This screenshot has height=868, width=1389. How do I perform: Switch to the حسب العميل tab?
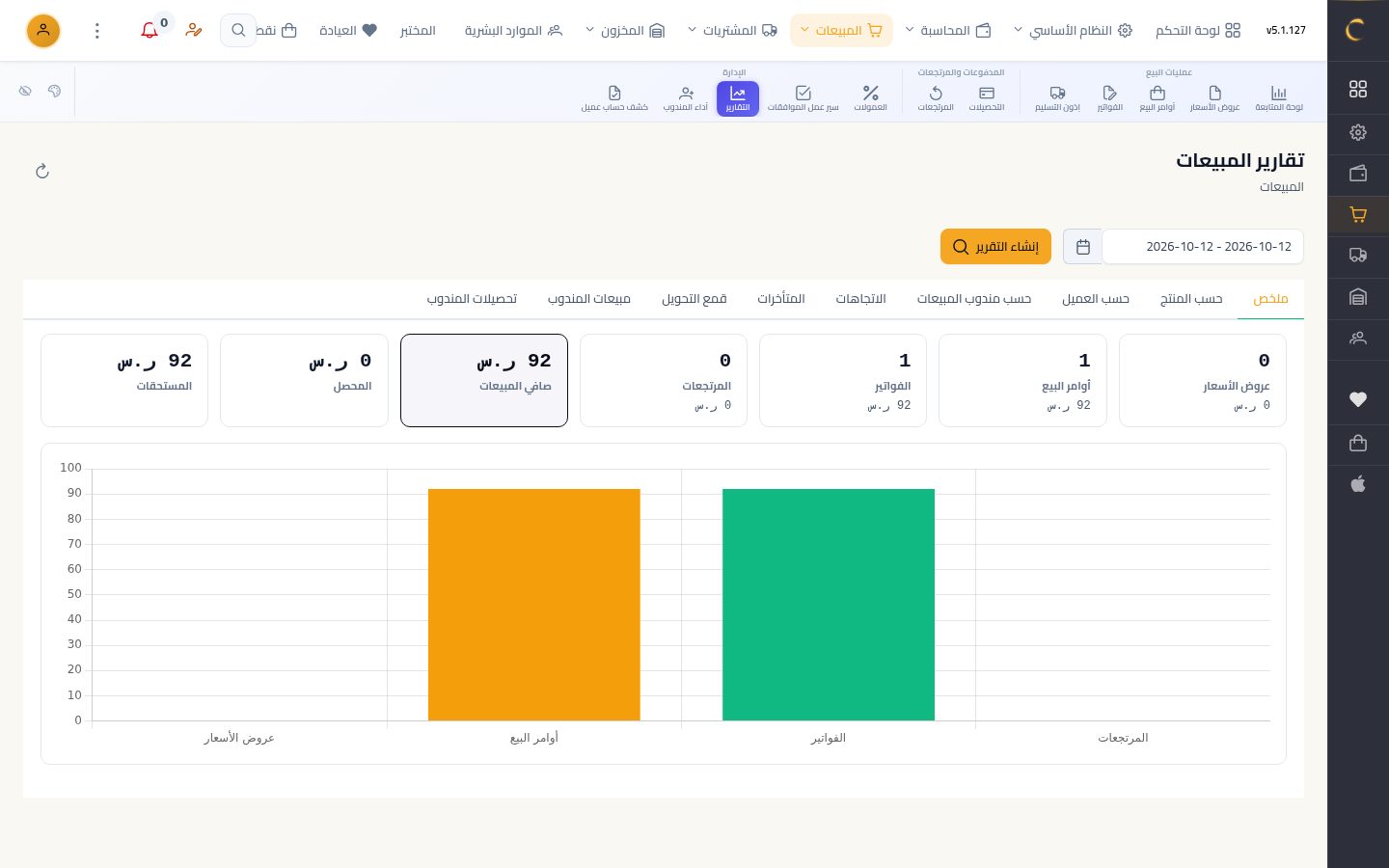point(1096,299)
